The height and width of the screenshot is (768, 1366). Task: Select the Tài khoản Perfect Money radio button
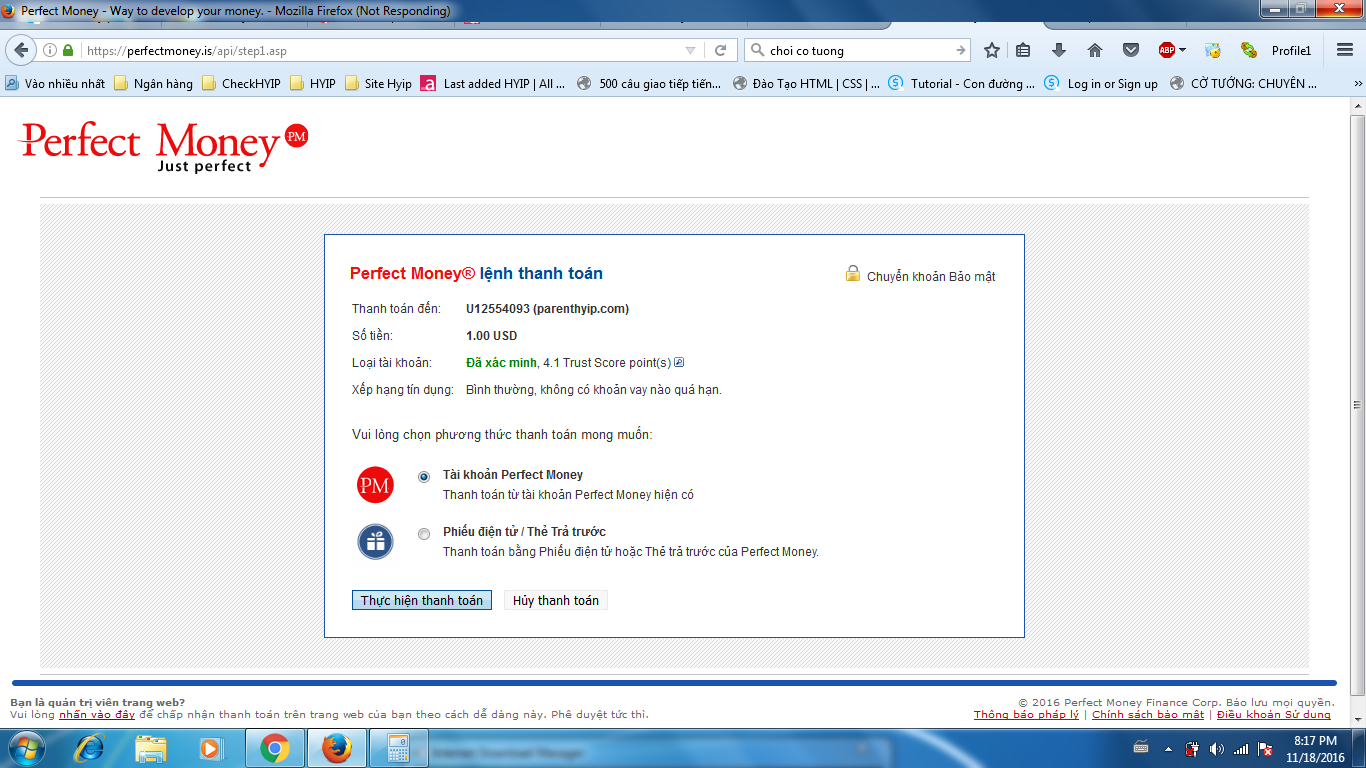coord(424,477)
